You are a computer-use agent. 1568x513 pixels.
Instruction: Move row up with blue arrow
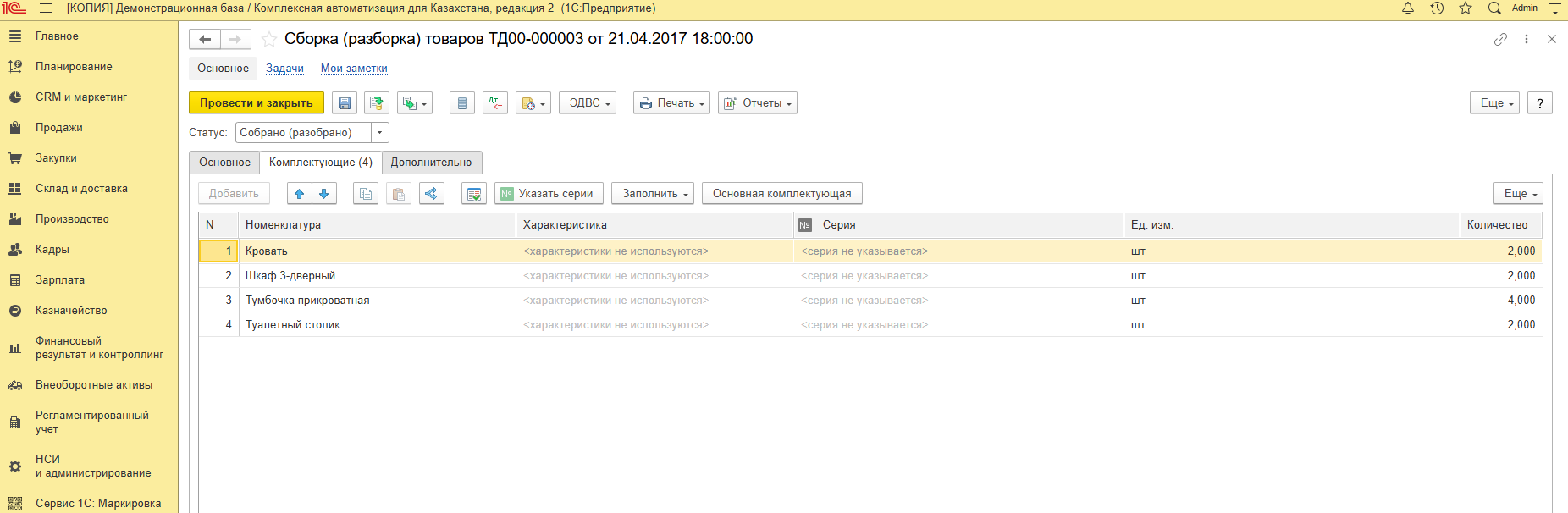tap(299, 194)
